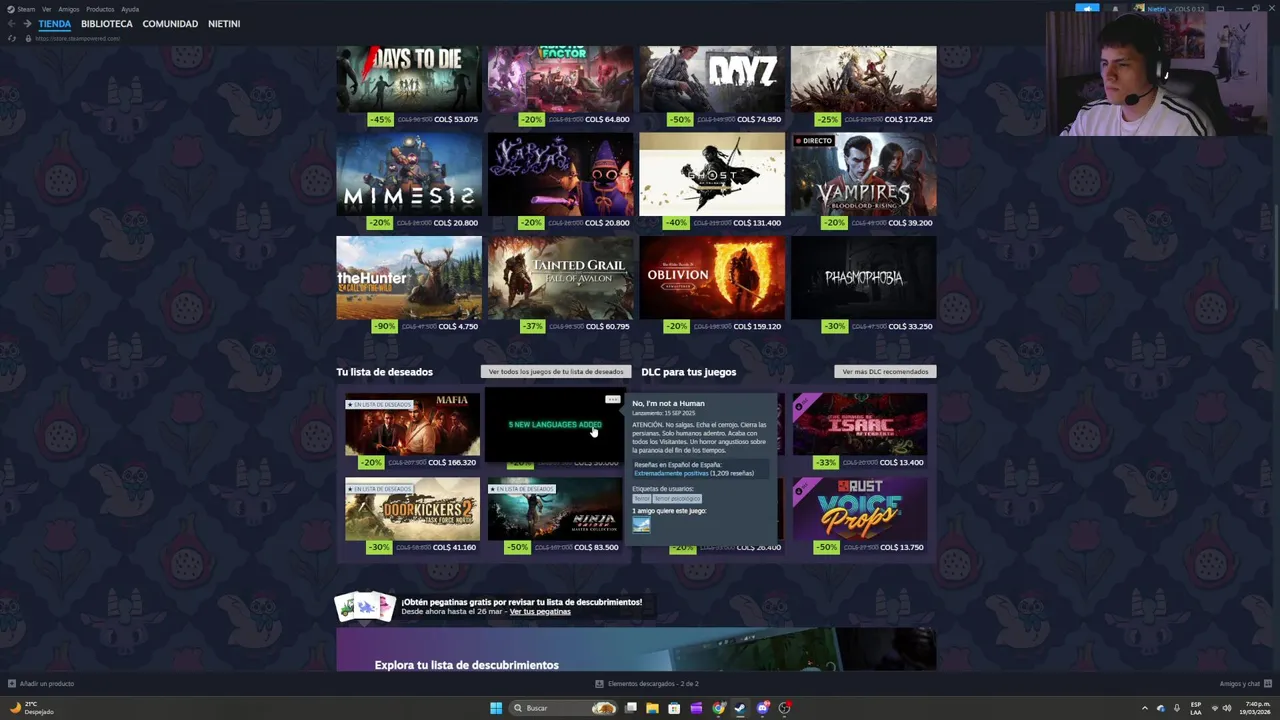The image size is (1280, 720).
Task: Open the OBS Studio taskbar icon
Action: click(785, 708)
